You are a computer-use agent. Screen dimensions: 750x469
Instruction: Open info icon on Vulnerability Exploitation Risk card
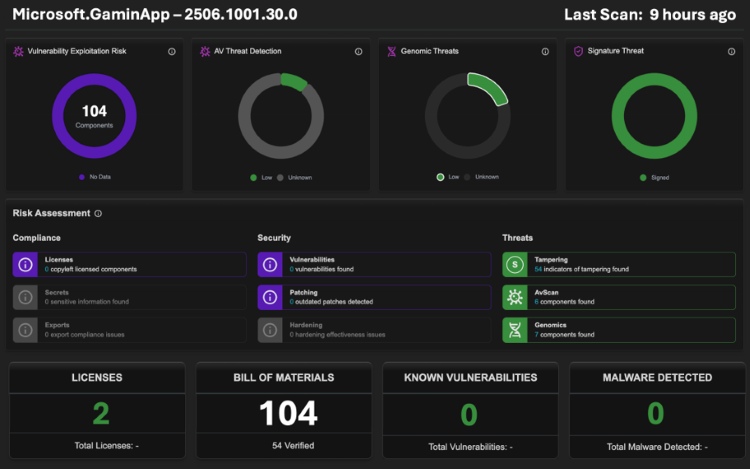tap(172, 52)
